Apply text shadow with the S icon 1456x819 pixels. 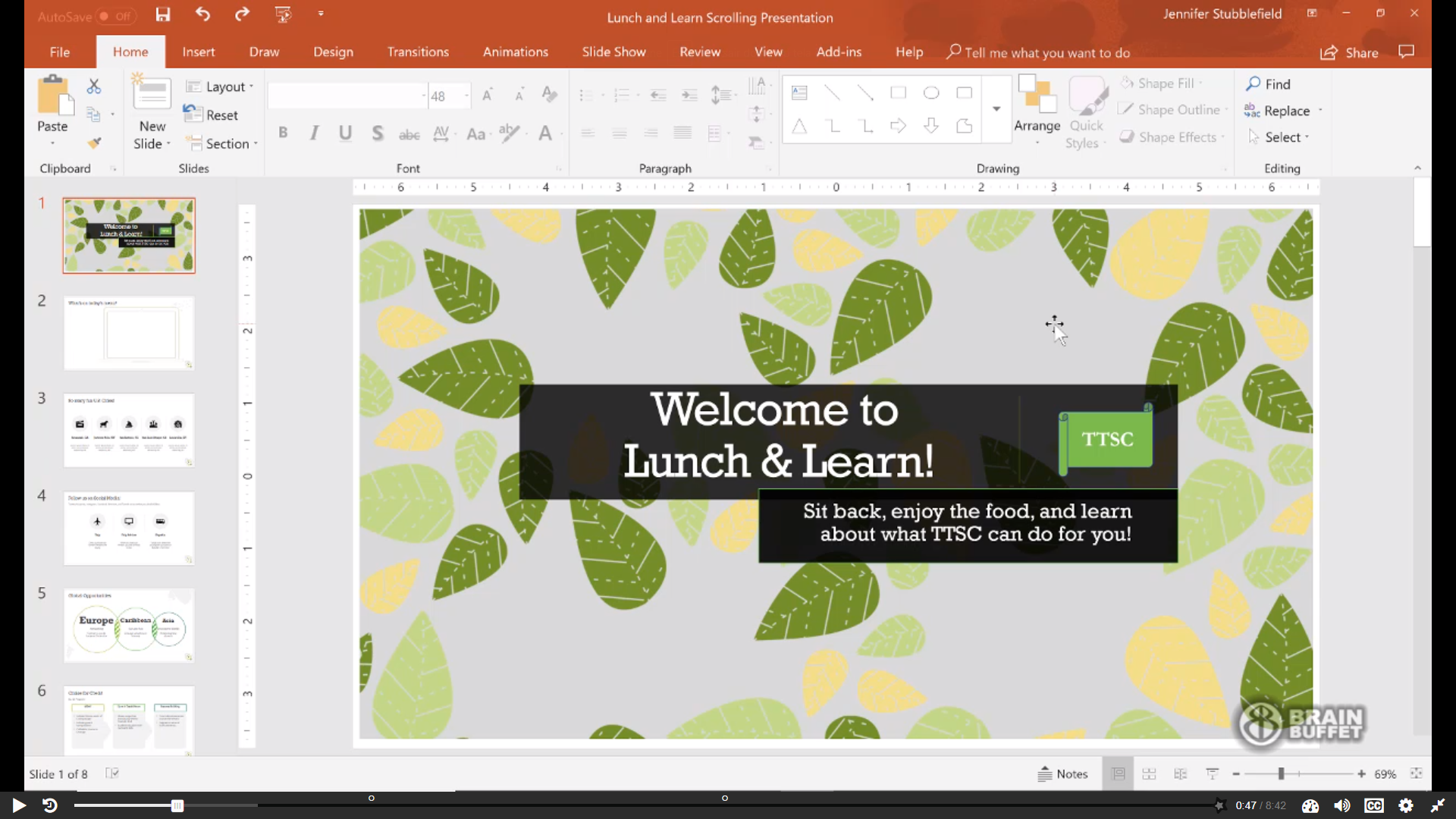[377, 133]
